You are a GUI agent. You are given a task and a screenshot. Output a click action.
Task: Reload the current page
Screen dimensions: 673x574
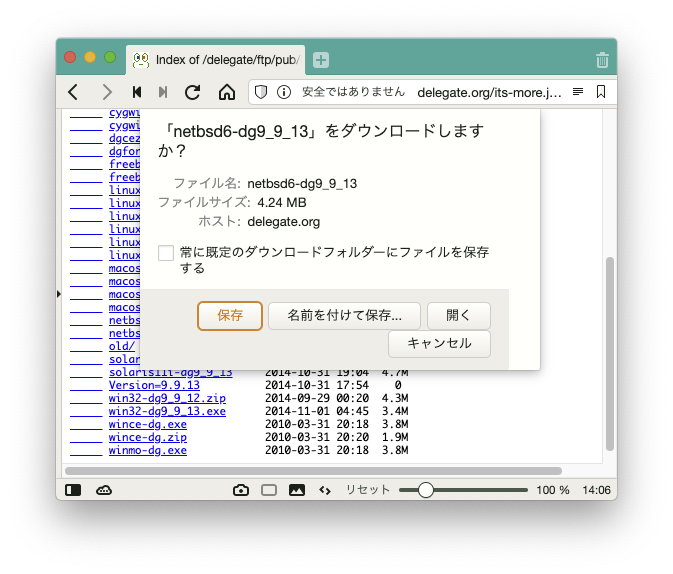193,92
